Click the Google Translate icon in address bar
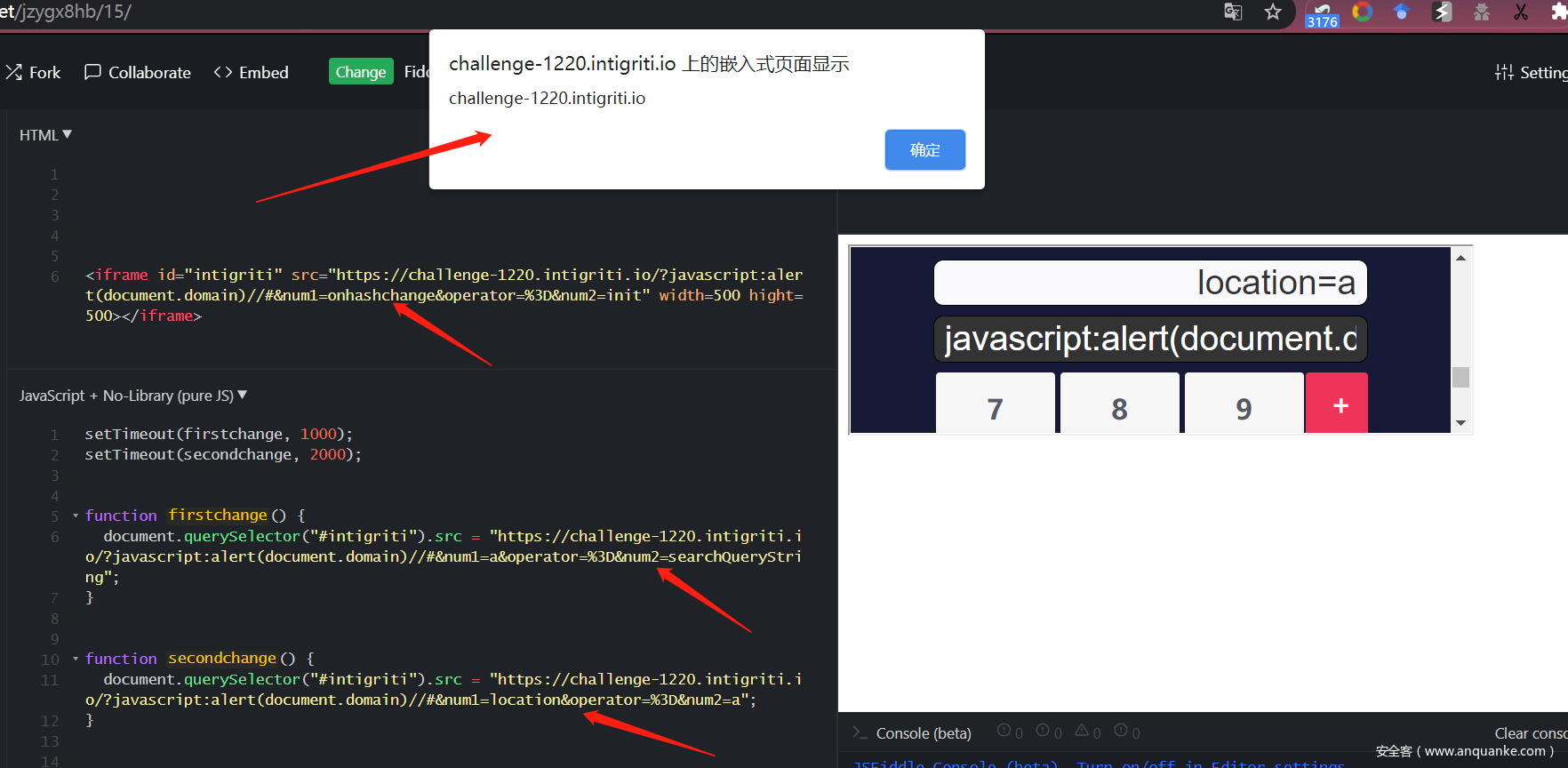This screenshot has width=1568, height=768. (x=1233, y=12)
